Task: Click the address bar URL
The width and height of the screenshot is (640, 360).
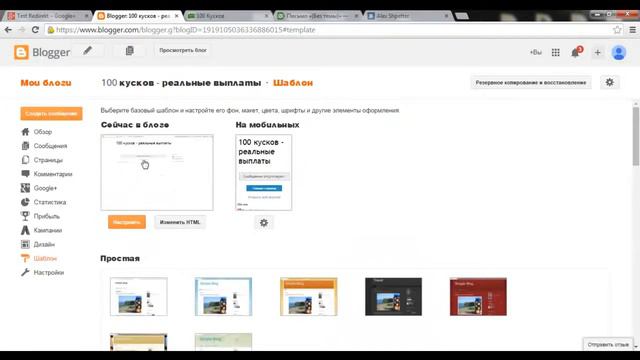Action: point(186,30)
